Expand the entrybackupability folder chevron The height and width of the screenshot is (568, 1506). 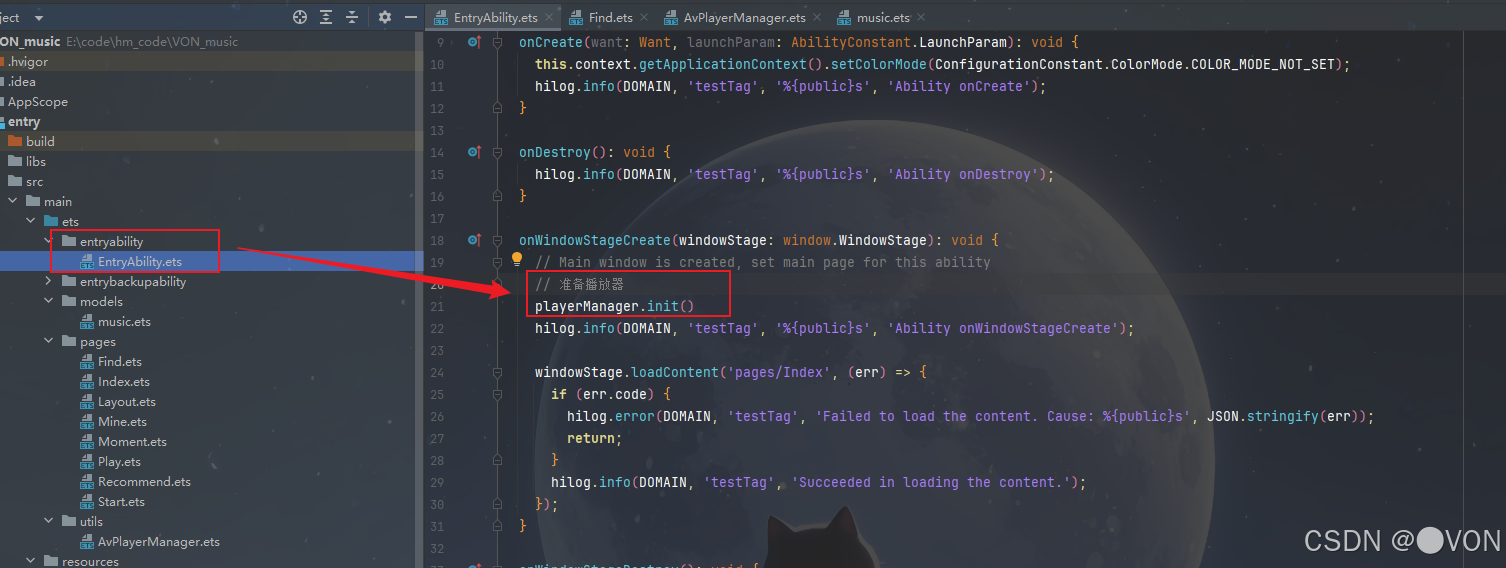[49, 281]
